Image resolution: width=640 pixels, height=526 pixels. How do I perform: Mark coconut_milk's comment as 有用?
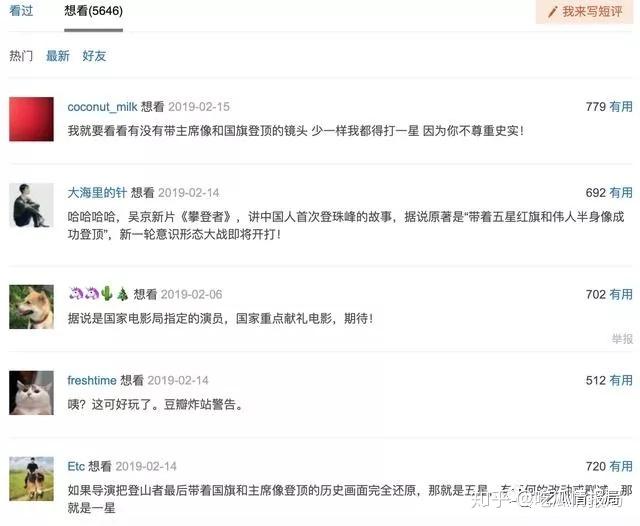(x=621, y=107)
